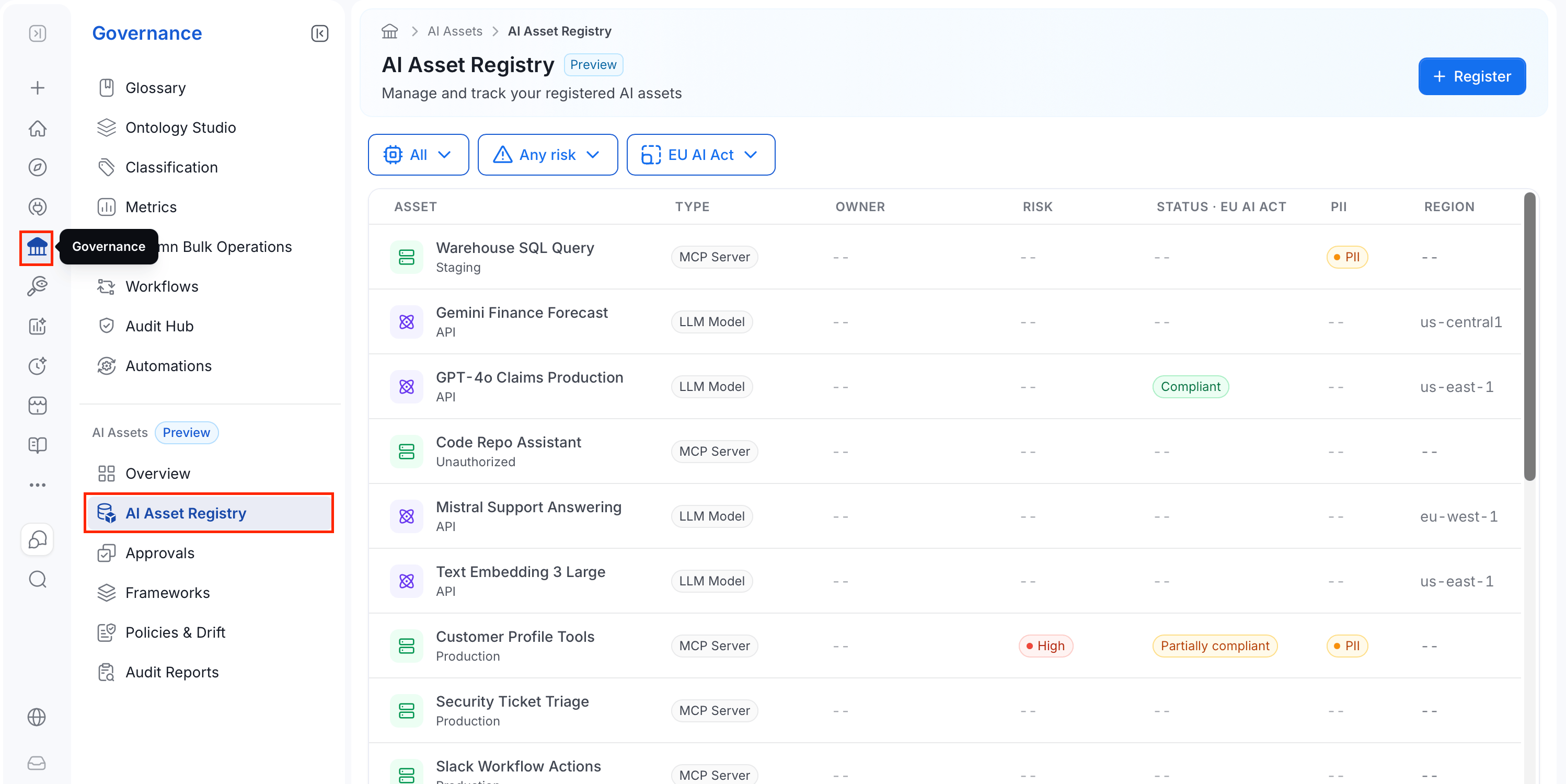This screenshot has width=1566, height=784.
Task: Expand the left rail panel icon
Action: point(38,33)
